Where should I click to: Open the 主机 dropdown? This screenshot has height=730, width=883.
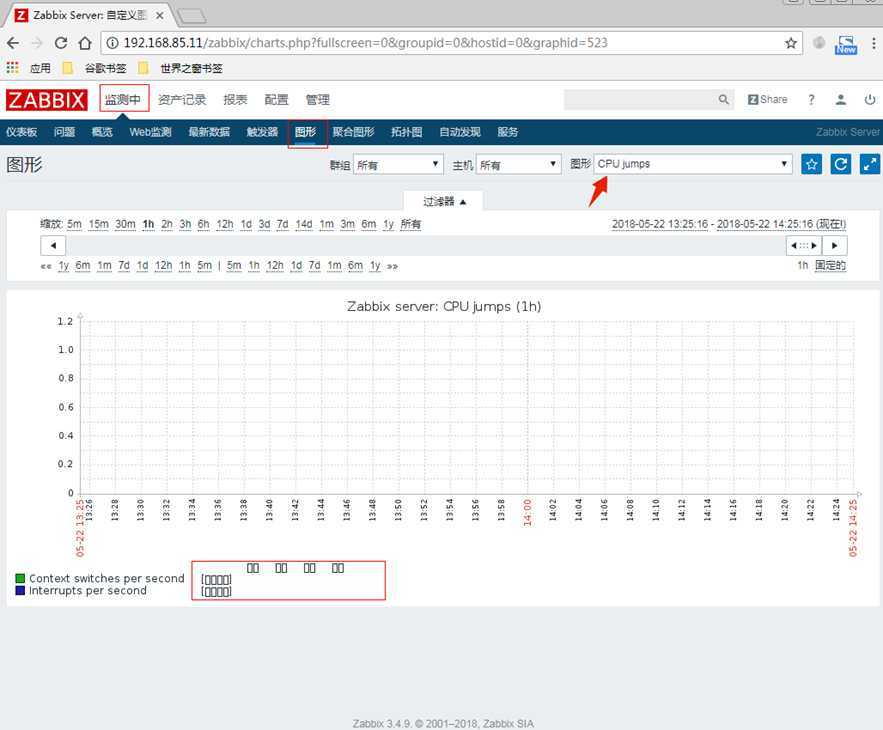(x=518, y=164)
